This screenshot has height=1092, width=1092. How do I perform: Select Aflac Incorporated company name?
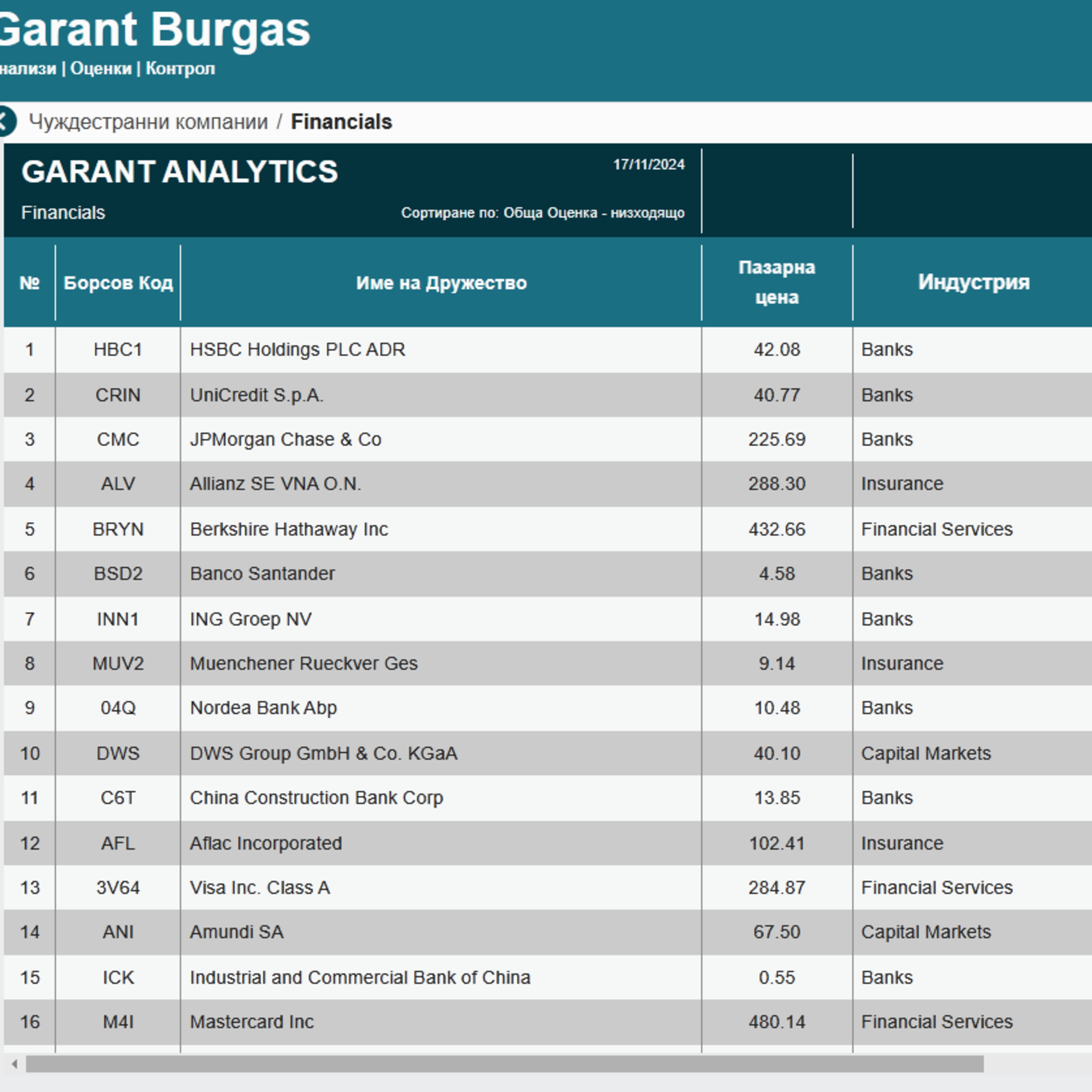[266, 843]
